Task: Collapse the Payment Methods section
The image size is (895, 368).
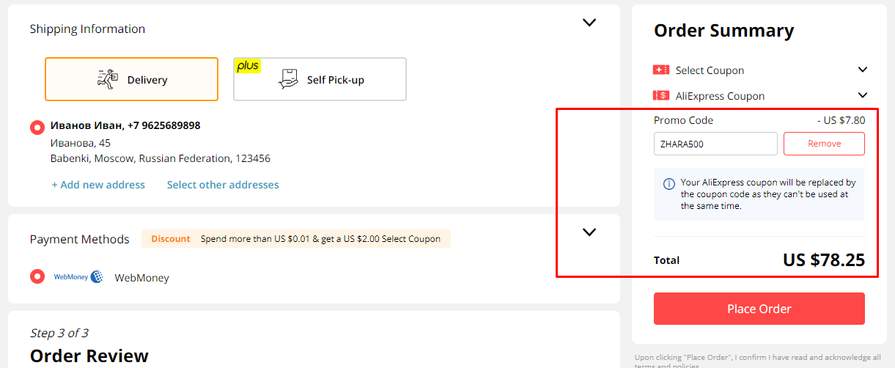Action: [589, 232]
